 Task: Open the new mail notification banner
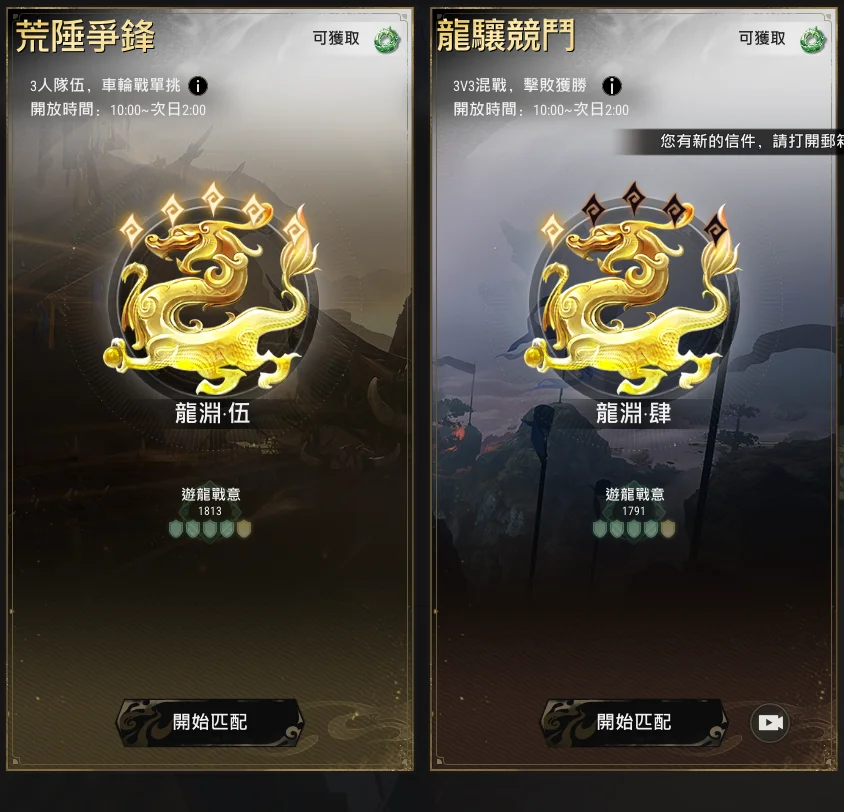[729, 142]
